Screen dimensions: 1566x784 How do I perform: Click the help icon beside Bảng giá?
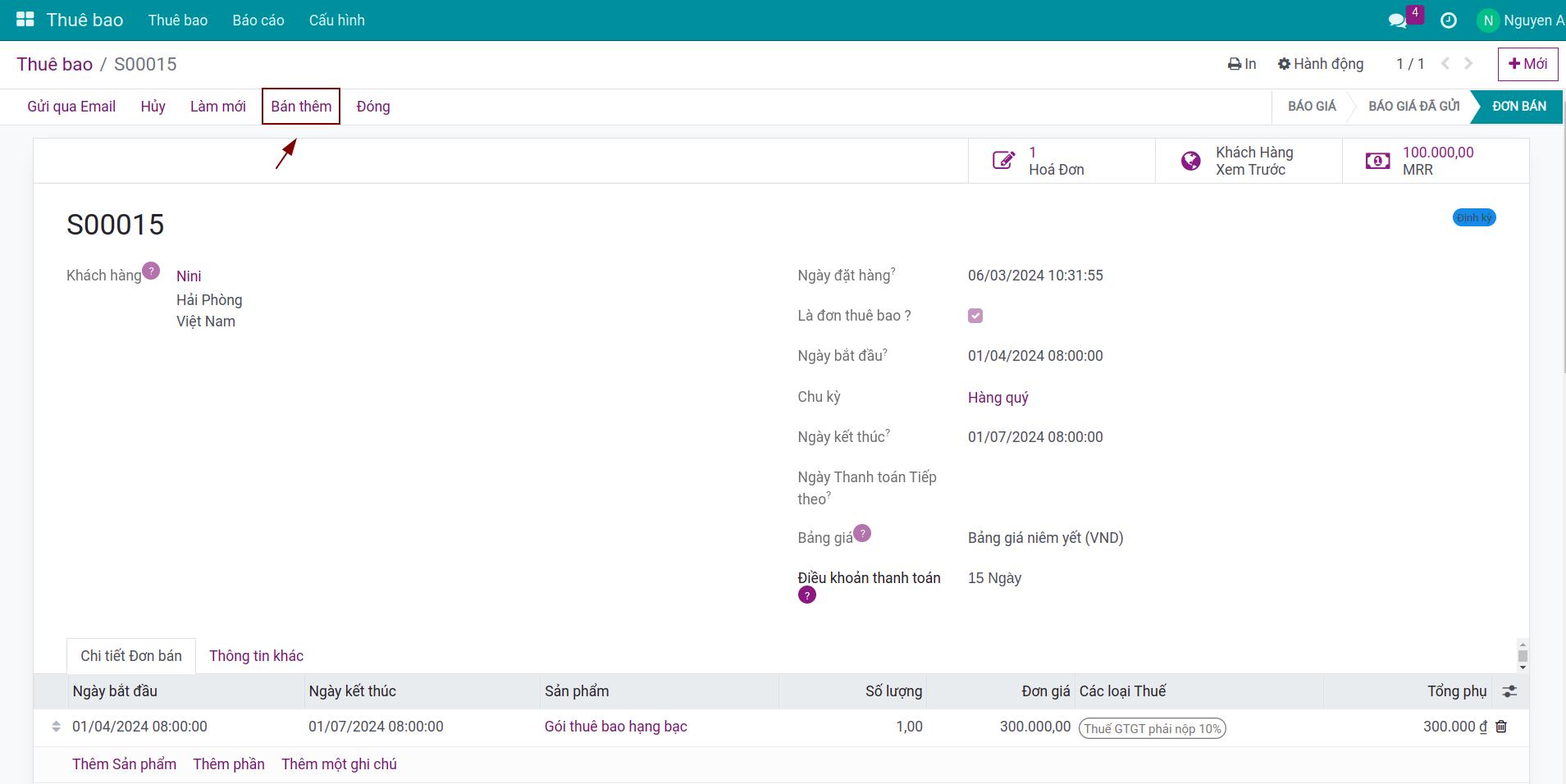coord(862,533)
